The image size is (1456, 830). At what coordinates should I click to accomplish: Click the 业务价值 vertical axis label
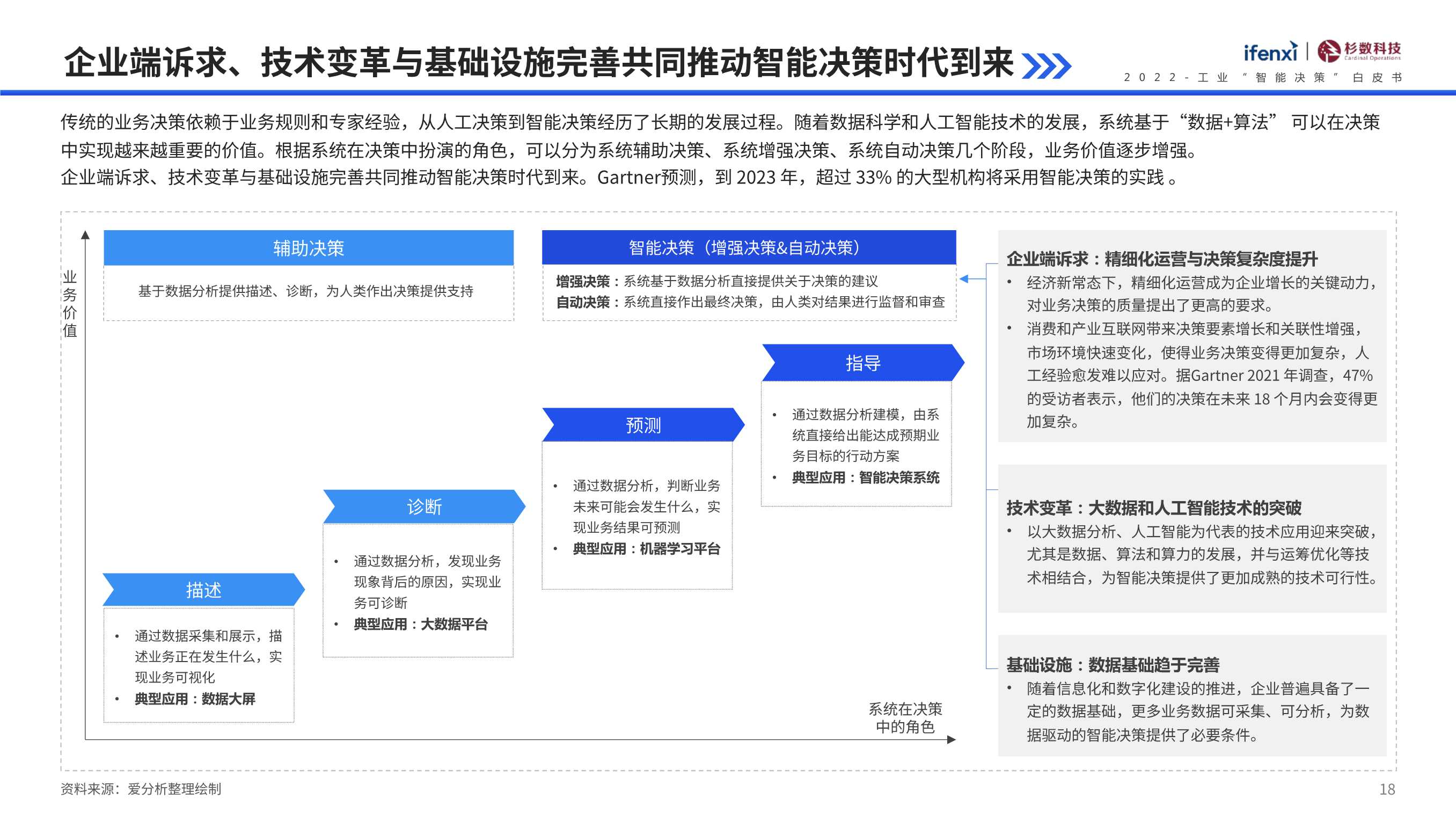(70, 304)
